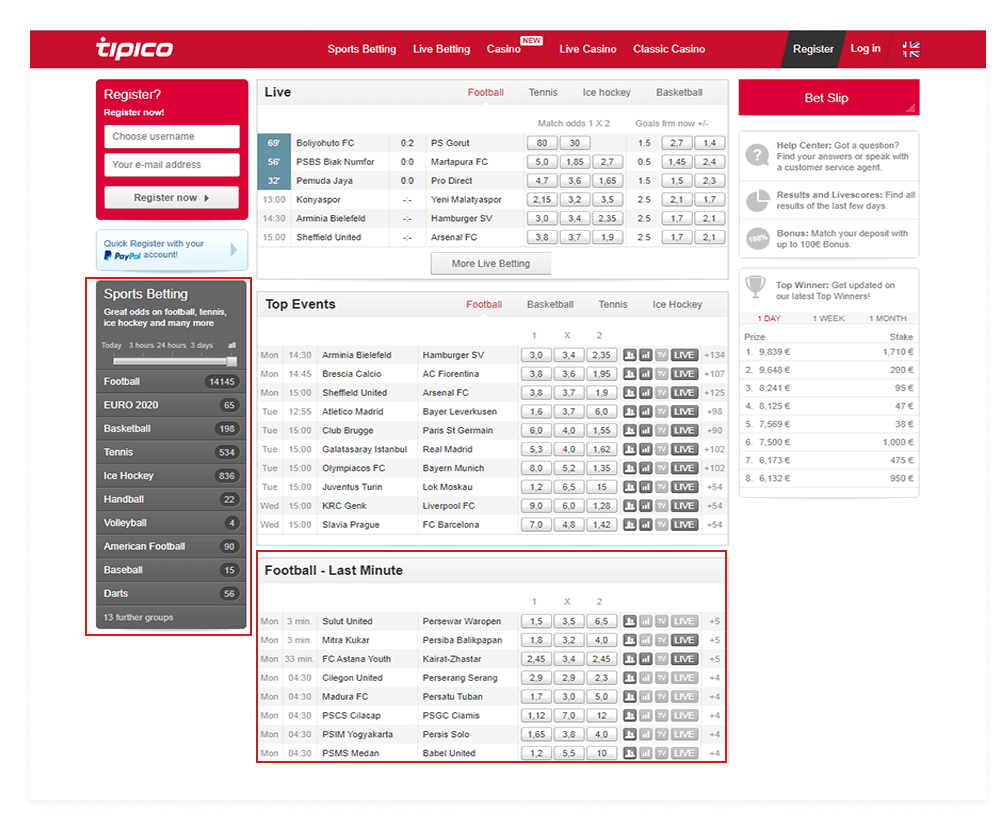Viewport: 1007px width, 831px height.
Task: Select the 1 DAY top winners period
Action: point(769,319)
